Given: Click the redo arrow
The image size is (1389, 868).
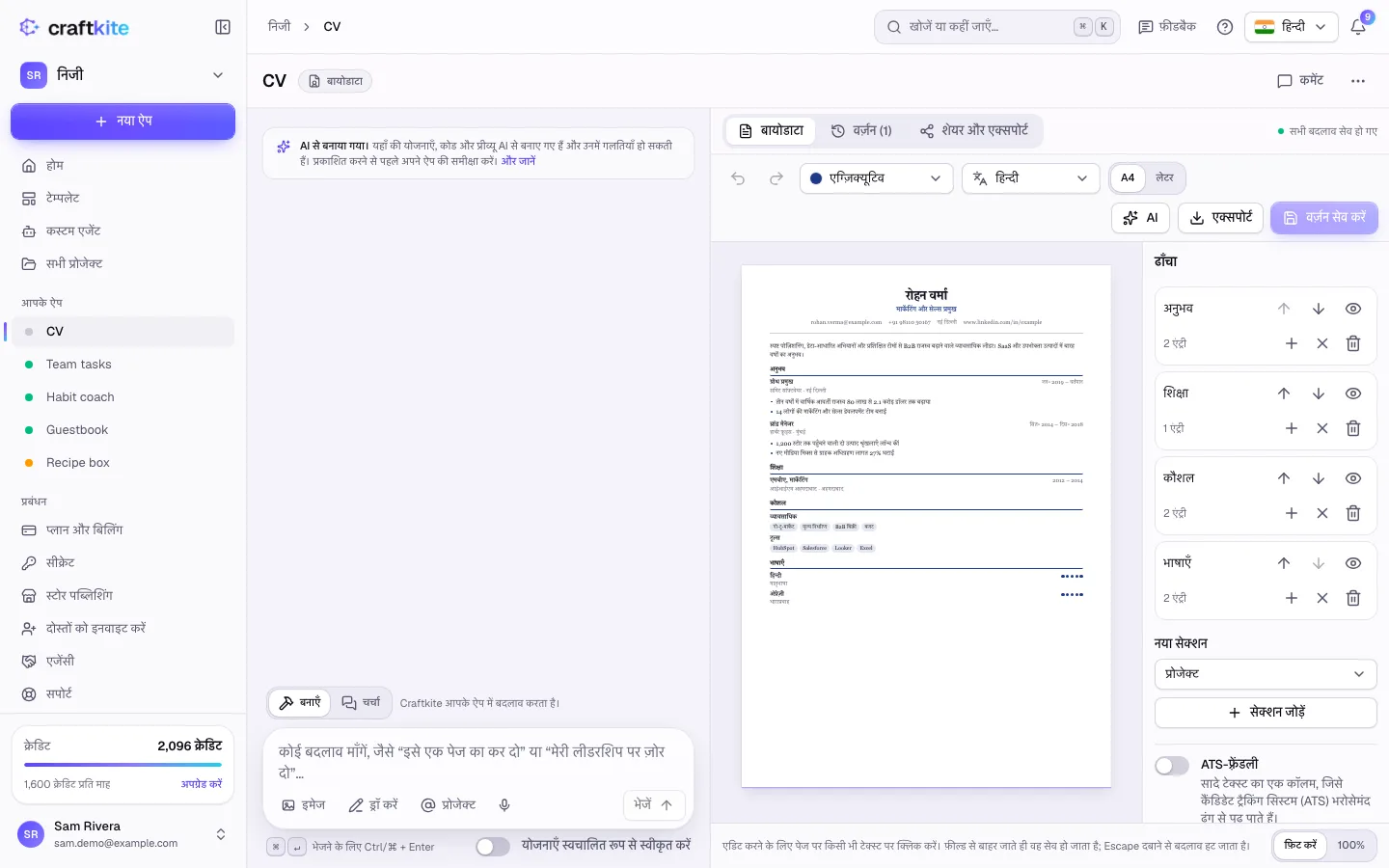Looking at the screenshot, I should [x=776, y=178].
